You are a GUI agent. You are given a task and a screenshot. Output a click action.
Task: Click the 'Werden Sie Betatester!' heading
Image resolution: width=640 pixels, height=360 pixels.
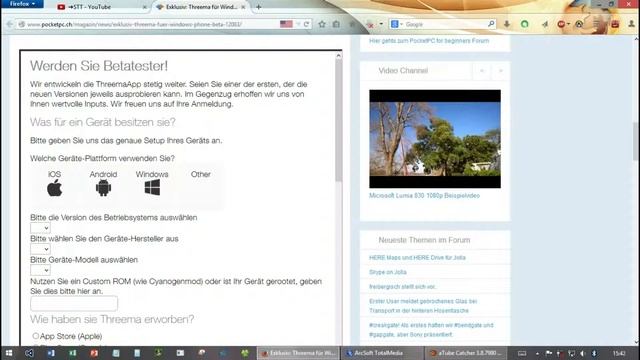pos(99,66)
